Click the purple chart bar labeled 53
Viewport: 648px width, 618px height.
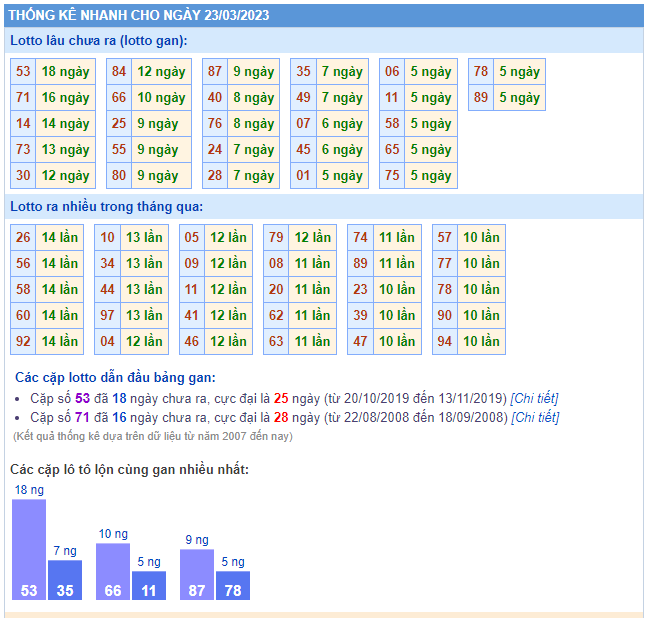29,550
